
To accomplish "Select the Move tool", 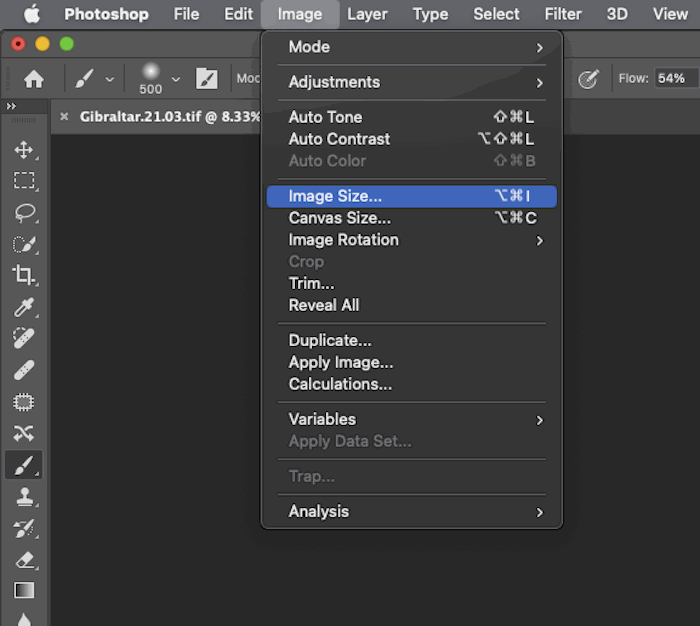I will [24, 150].
